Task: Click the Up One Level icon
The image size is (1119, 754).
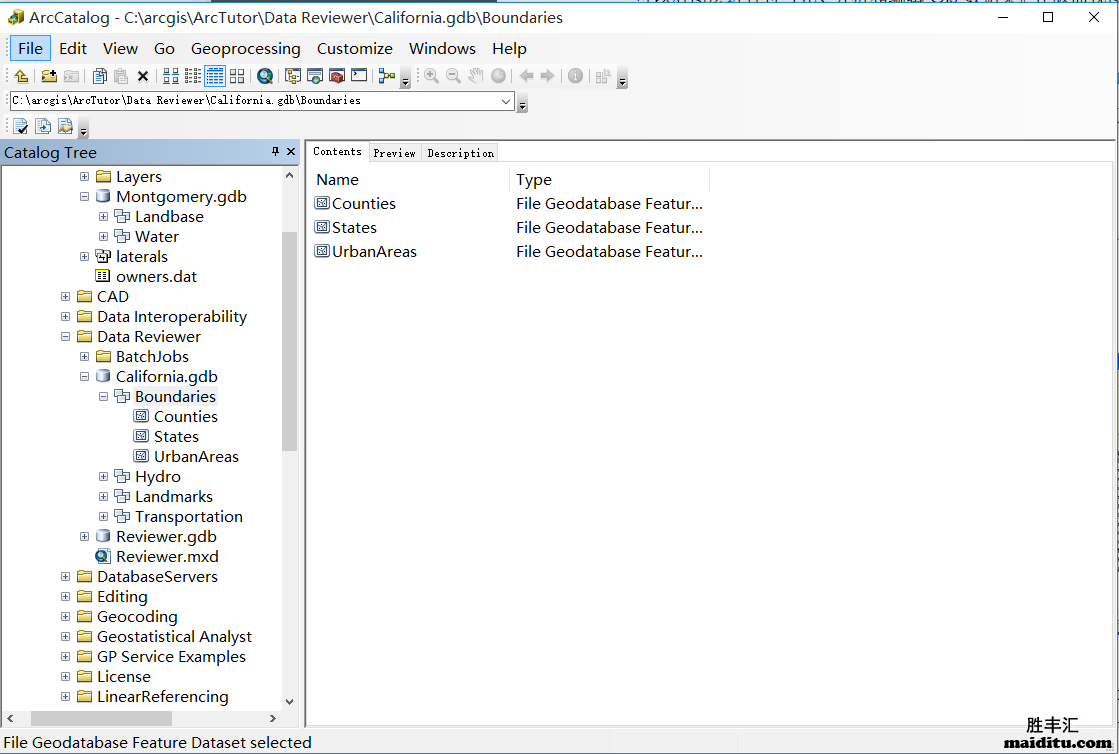Action: point(21,76)
